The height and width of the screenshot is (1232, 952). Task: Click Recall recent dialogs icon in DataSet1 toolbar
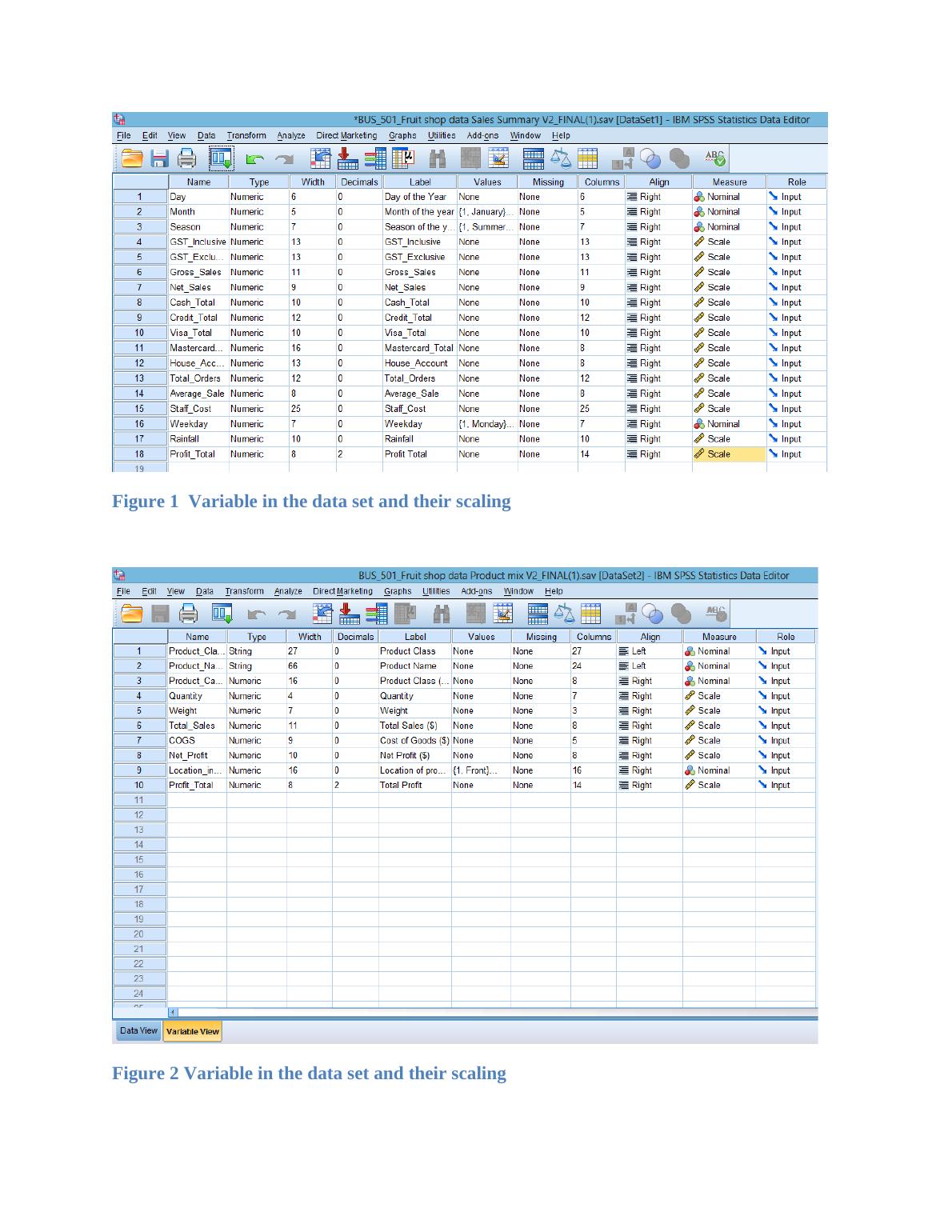tap(221, 159)
